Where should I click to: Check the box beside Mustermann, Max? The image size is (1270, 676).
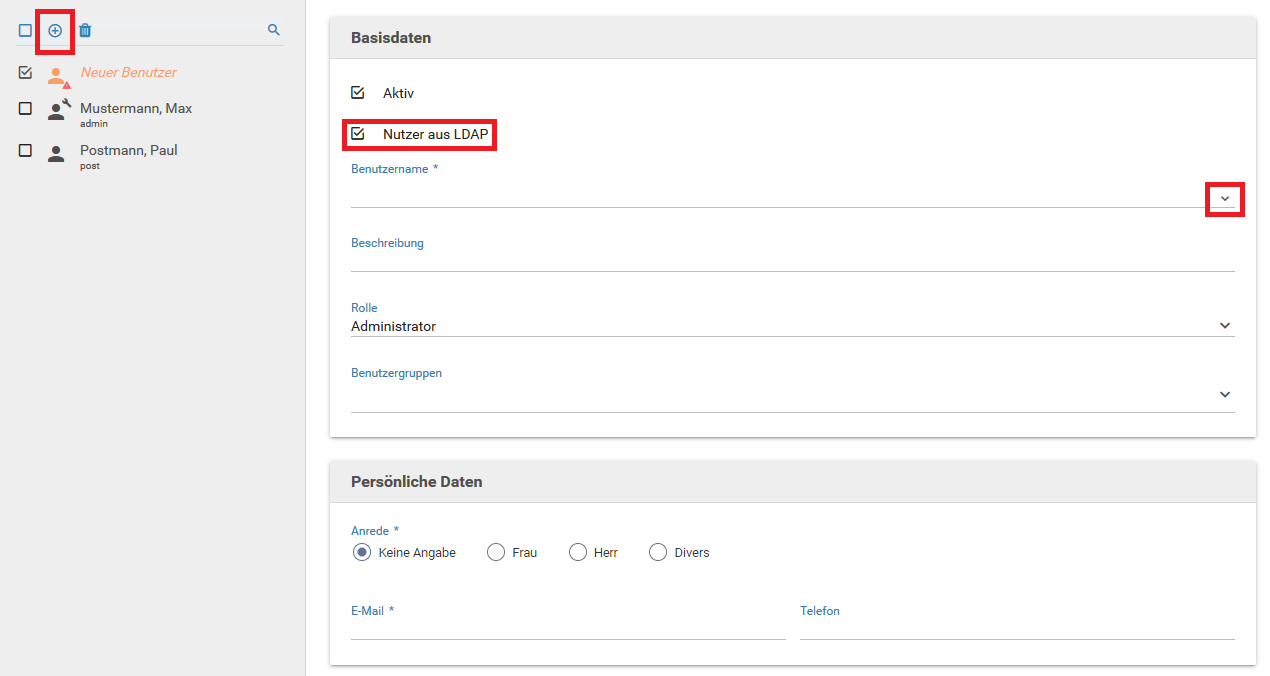point(25,108)
